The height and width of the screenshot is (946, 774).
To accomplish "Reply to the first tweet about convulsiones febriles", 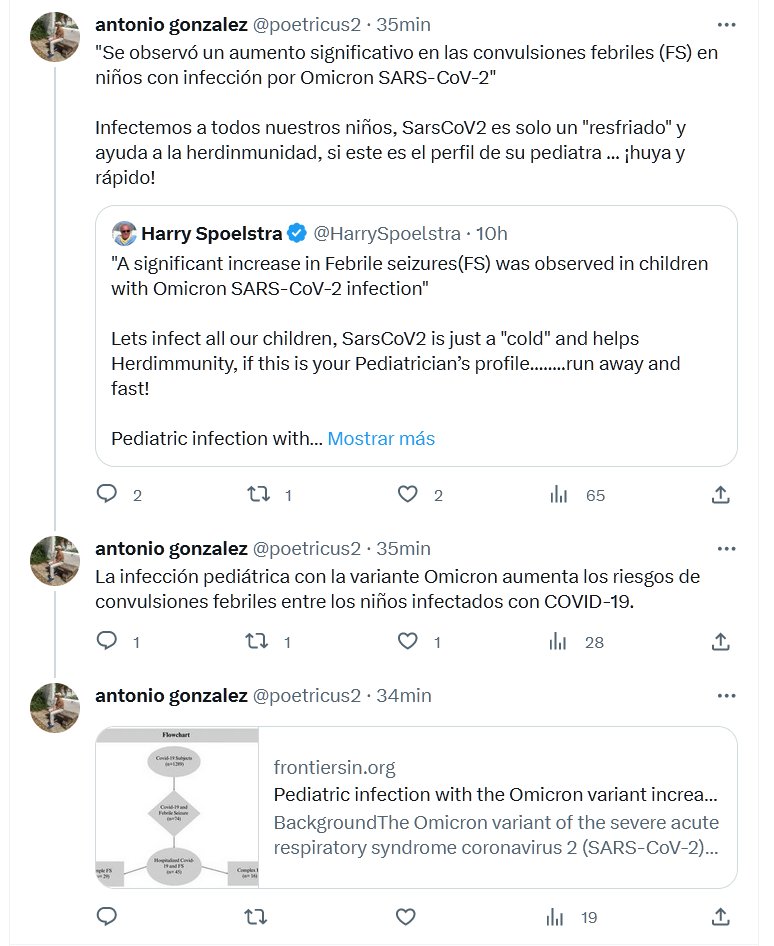I will [x=107, y=494].
